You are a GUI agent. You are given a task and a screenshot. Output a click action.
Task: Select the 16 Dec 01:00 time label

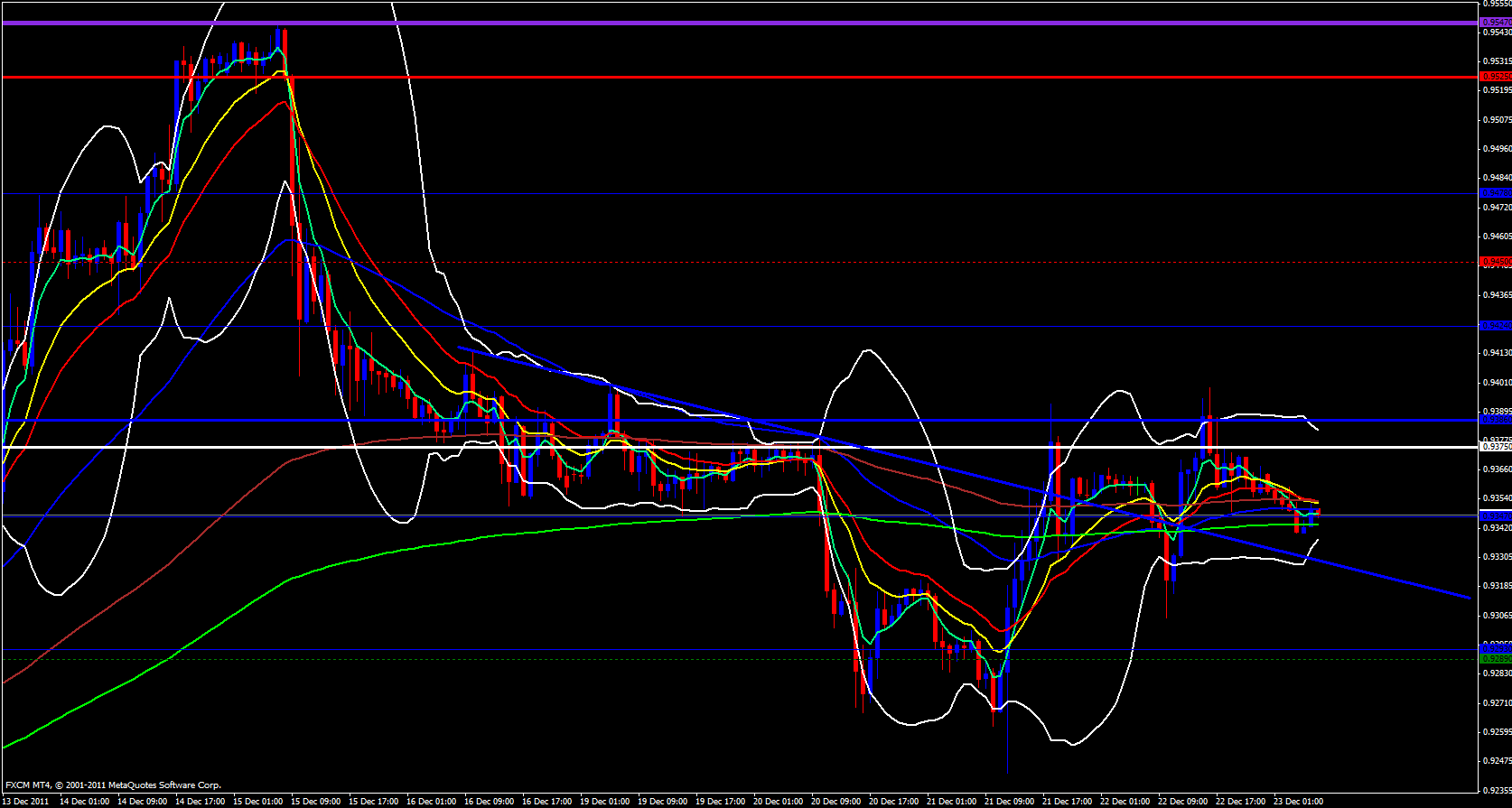431,802
